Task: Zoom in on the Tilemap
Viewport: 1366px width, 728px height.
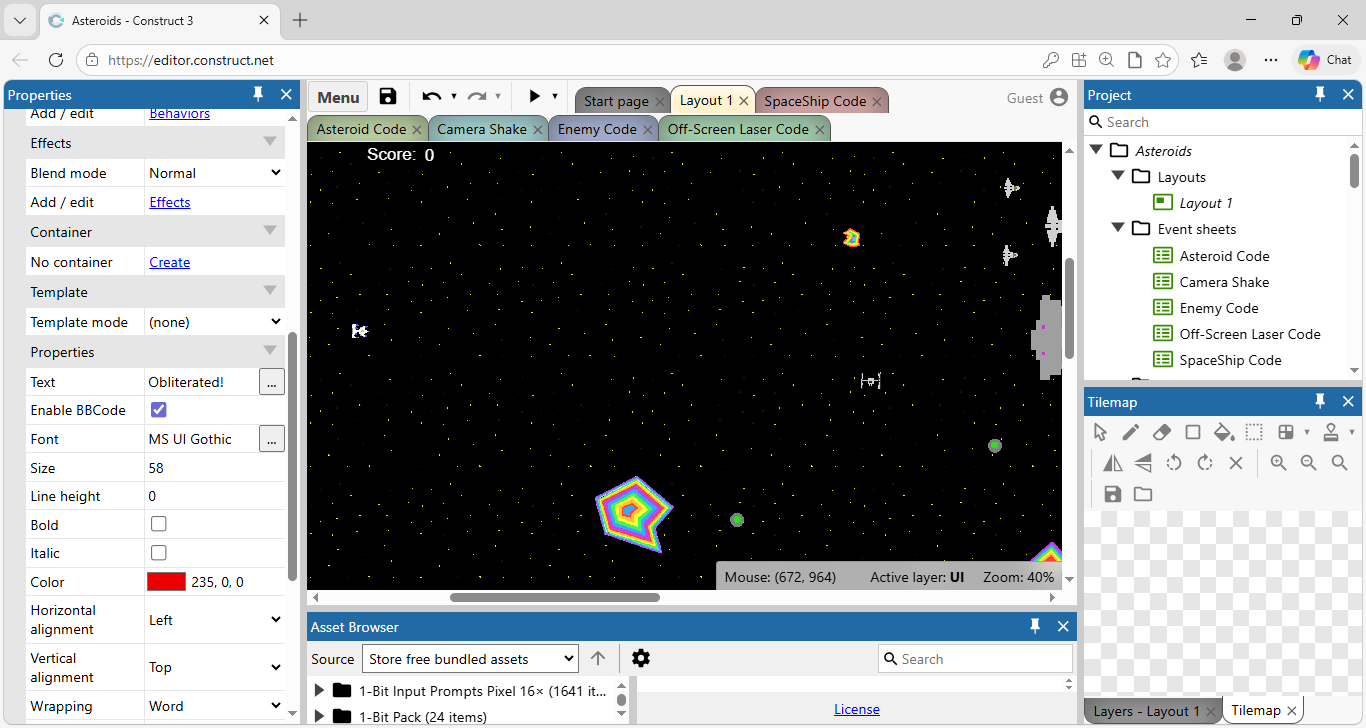Action: (x=1278, y=463)
